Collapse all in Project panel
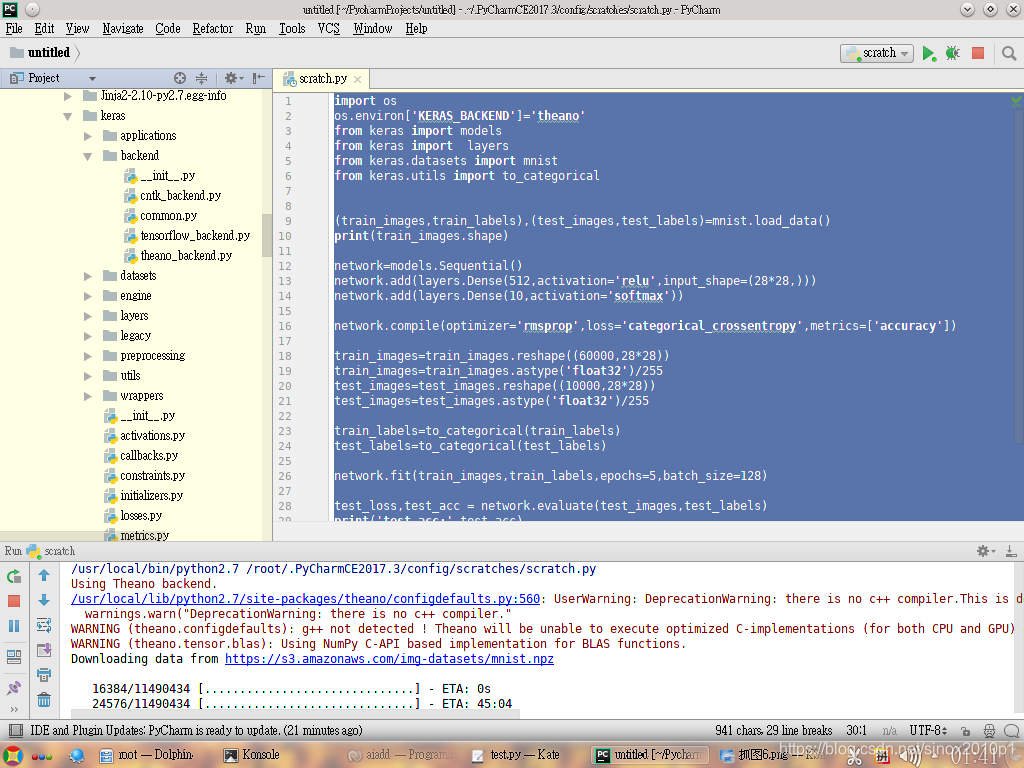 [x=202, y=78]
